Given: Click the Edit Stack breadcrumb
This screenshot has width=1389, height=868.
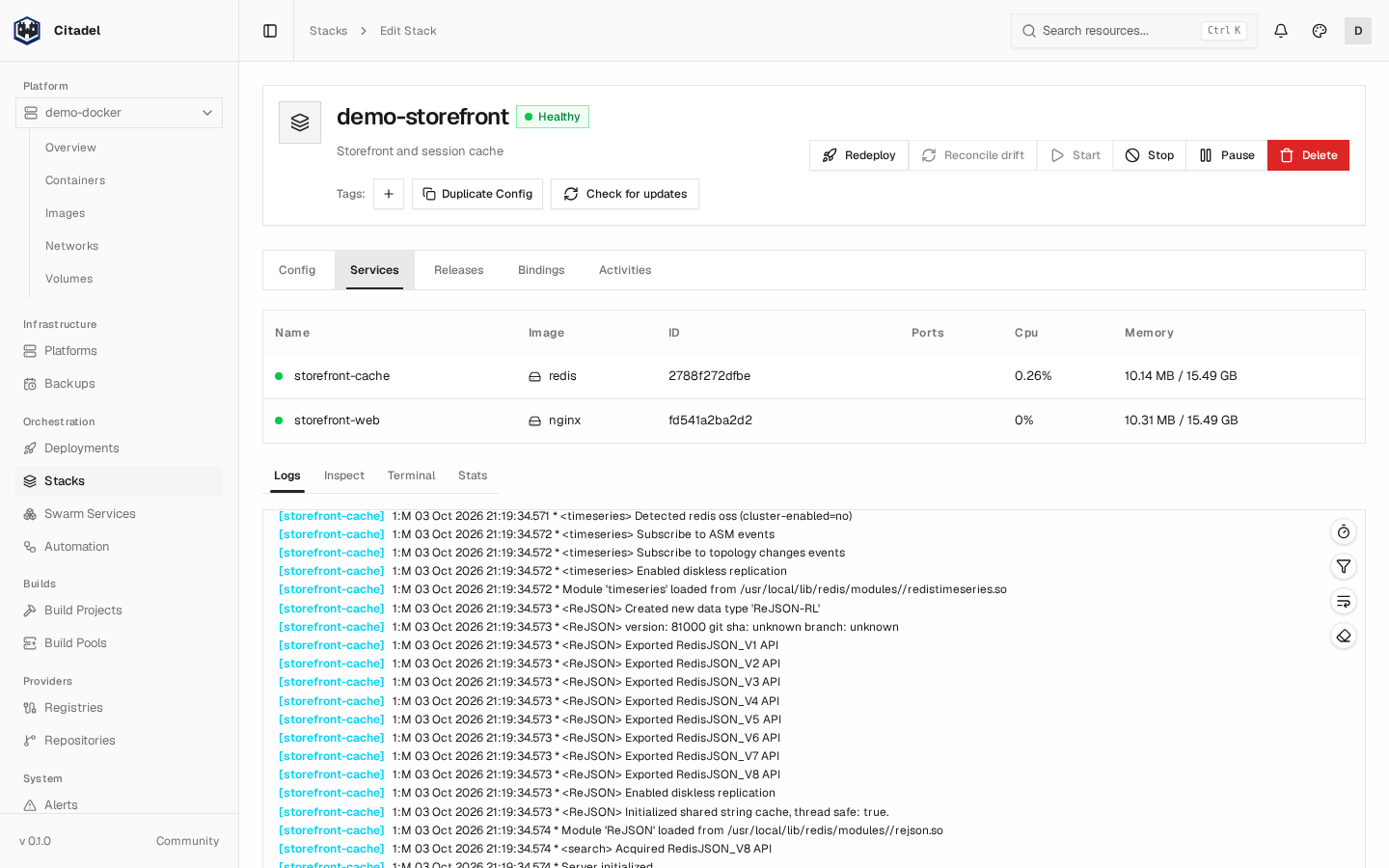Looking at the screenshot, I should coord(408,31).
